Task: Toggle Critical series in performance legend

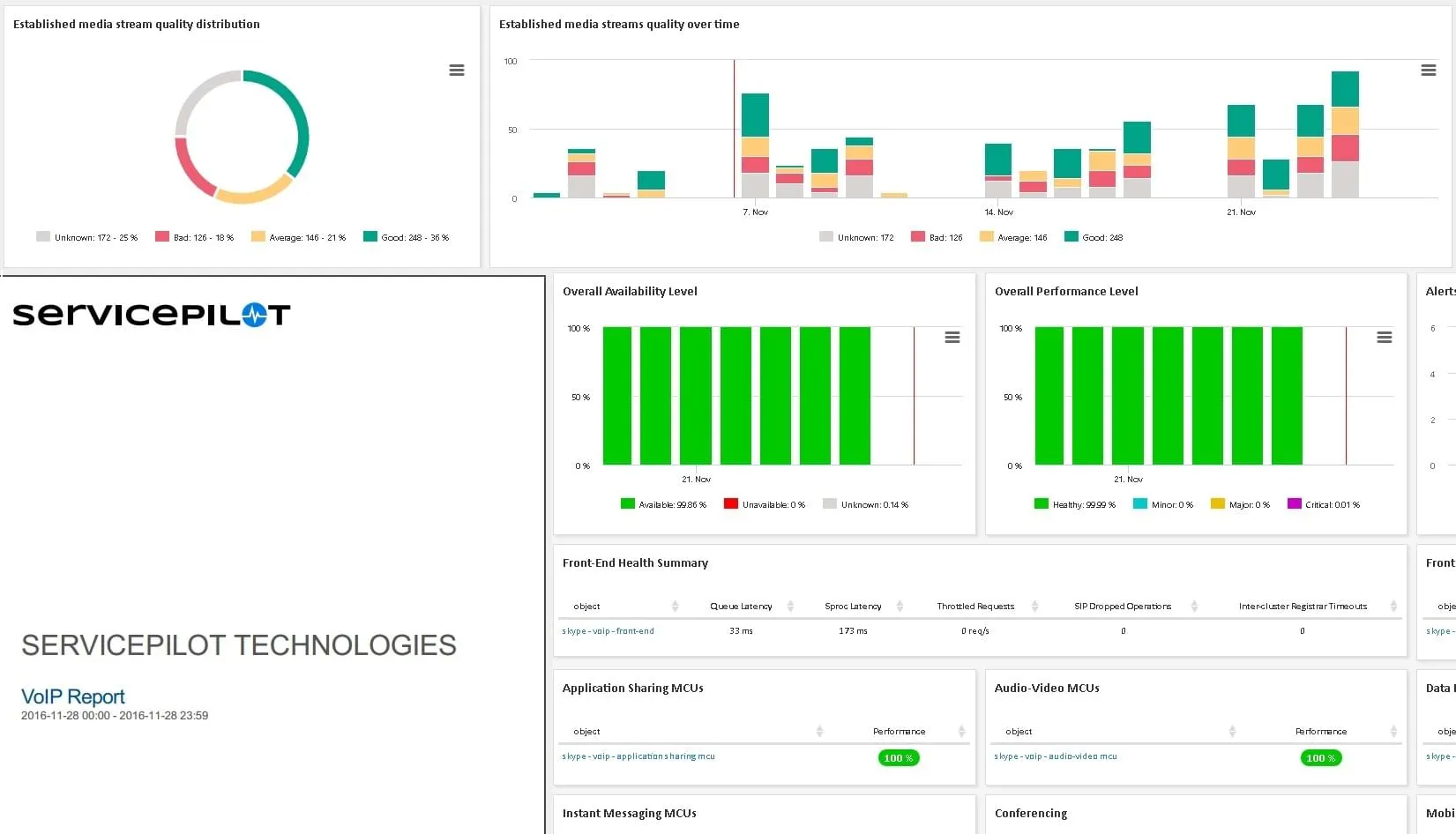Action: (1324, 504)
